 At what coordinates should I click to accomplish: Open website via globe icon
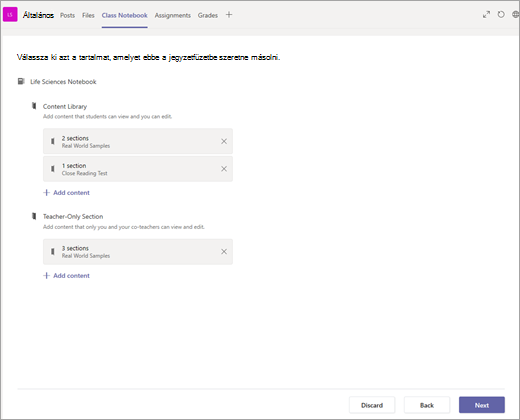pos(515,15)
